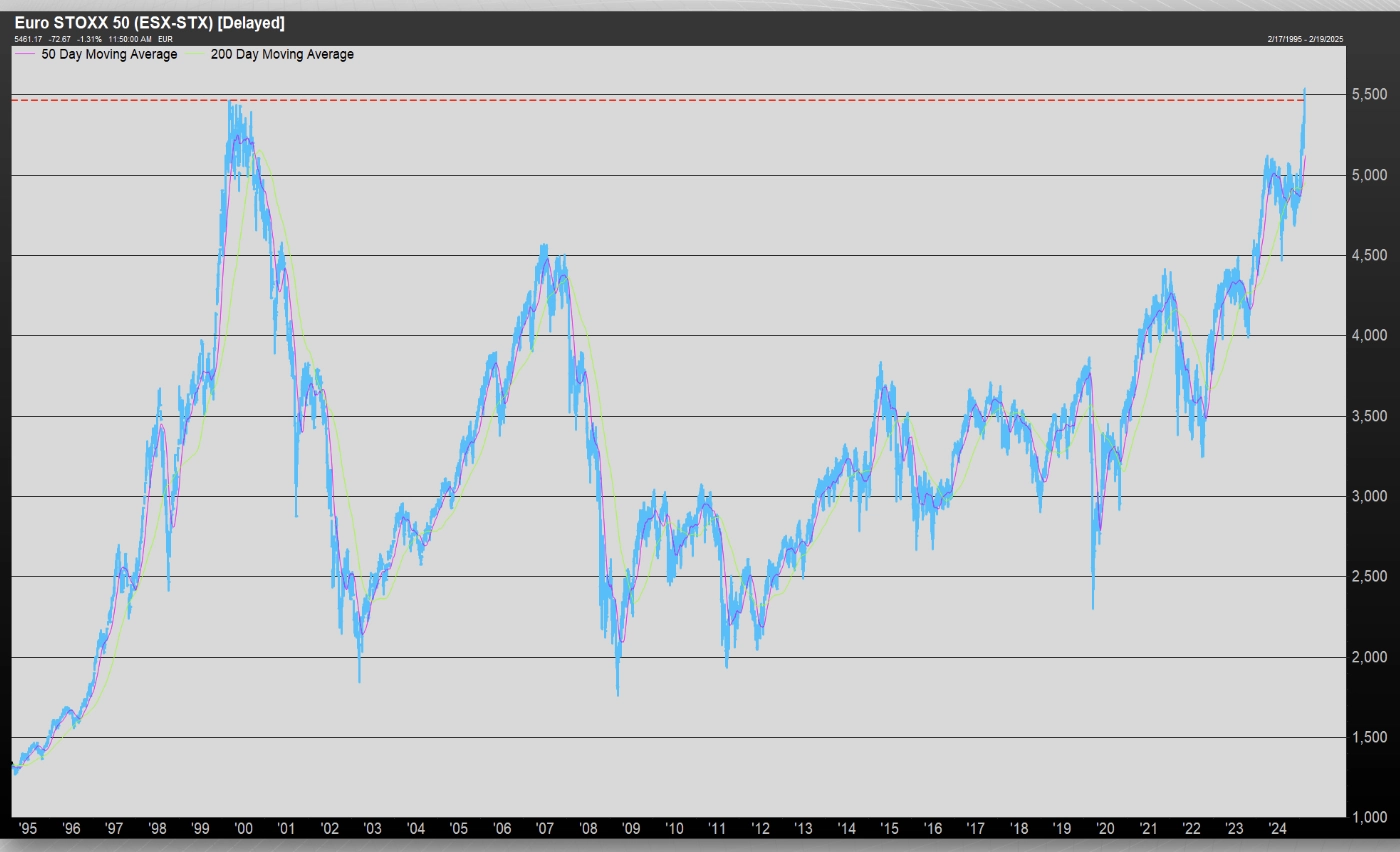Click the '19 x-axis year label

[1061, 828]
